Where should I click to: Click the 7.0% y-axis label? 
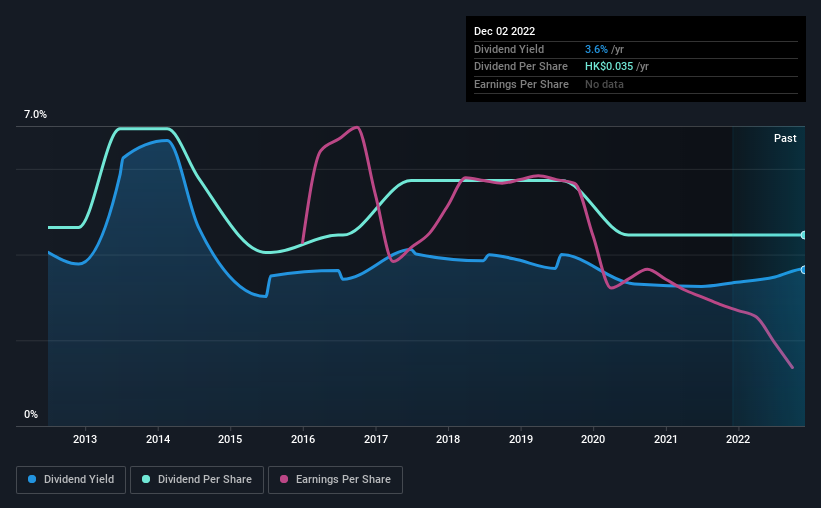(35, 115)
